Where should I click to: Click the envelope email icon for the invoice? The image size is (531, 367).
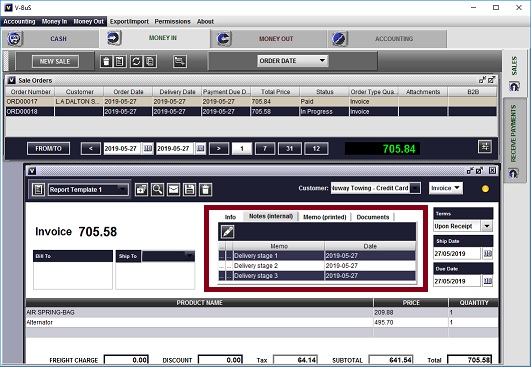[173, 189]
